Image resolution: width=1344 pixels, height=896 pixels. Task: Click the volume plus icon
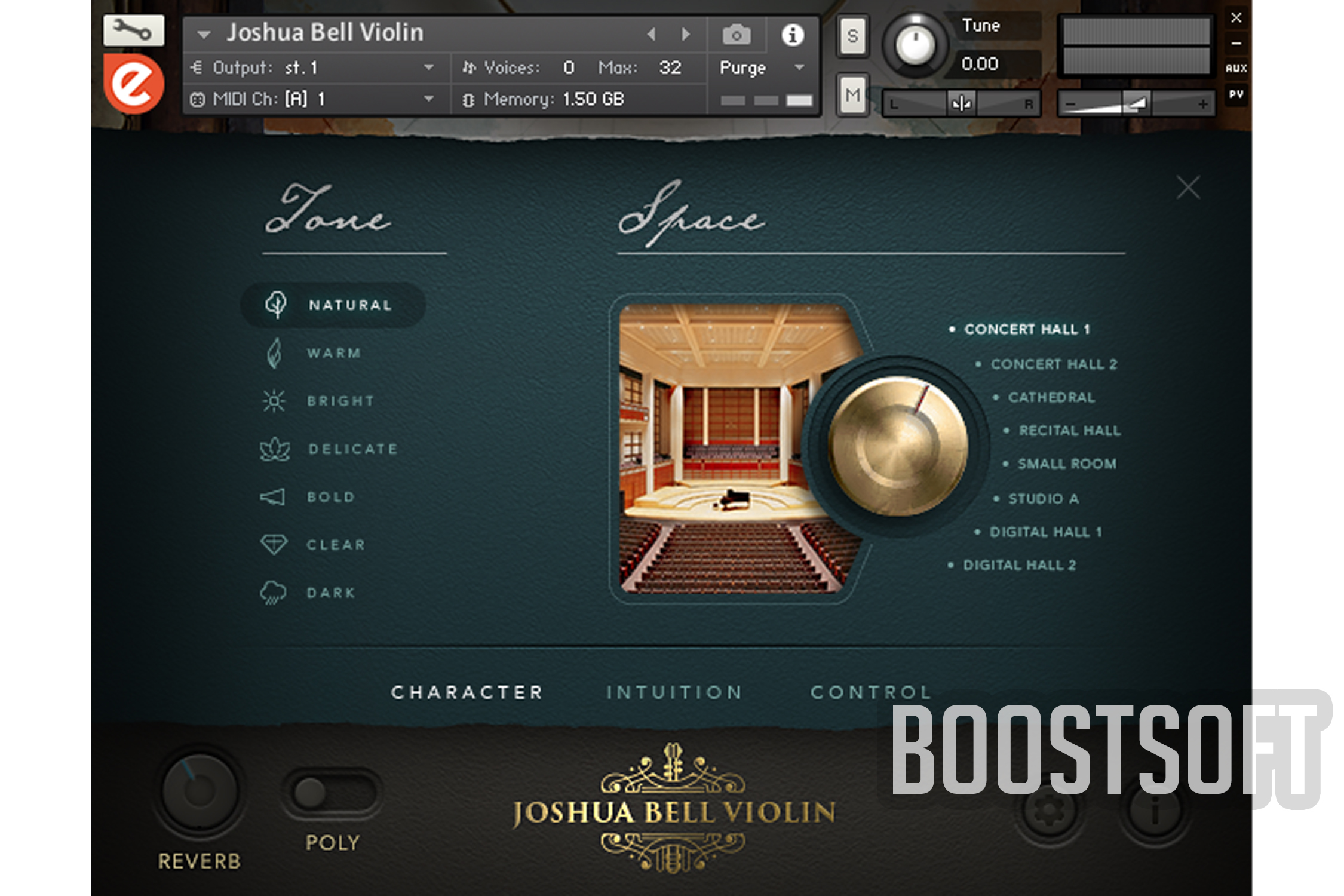click(1204, 105)
